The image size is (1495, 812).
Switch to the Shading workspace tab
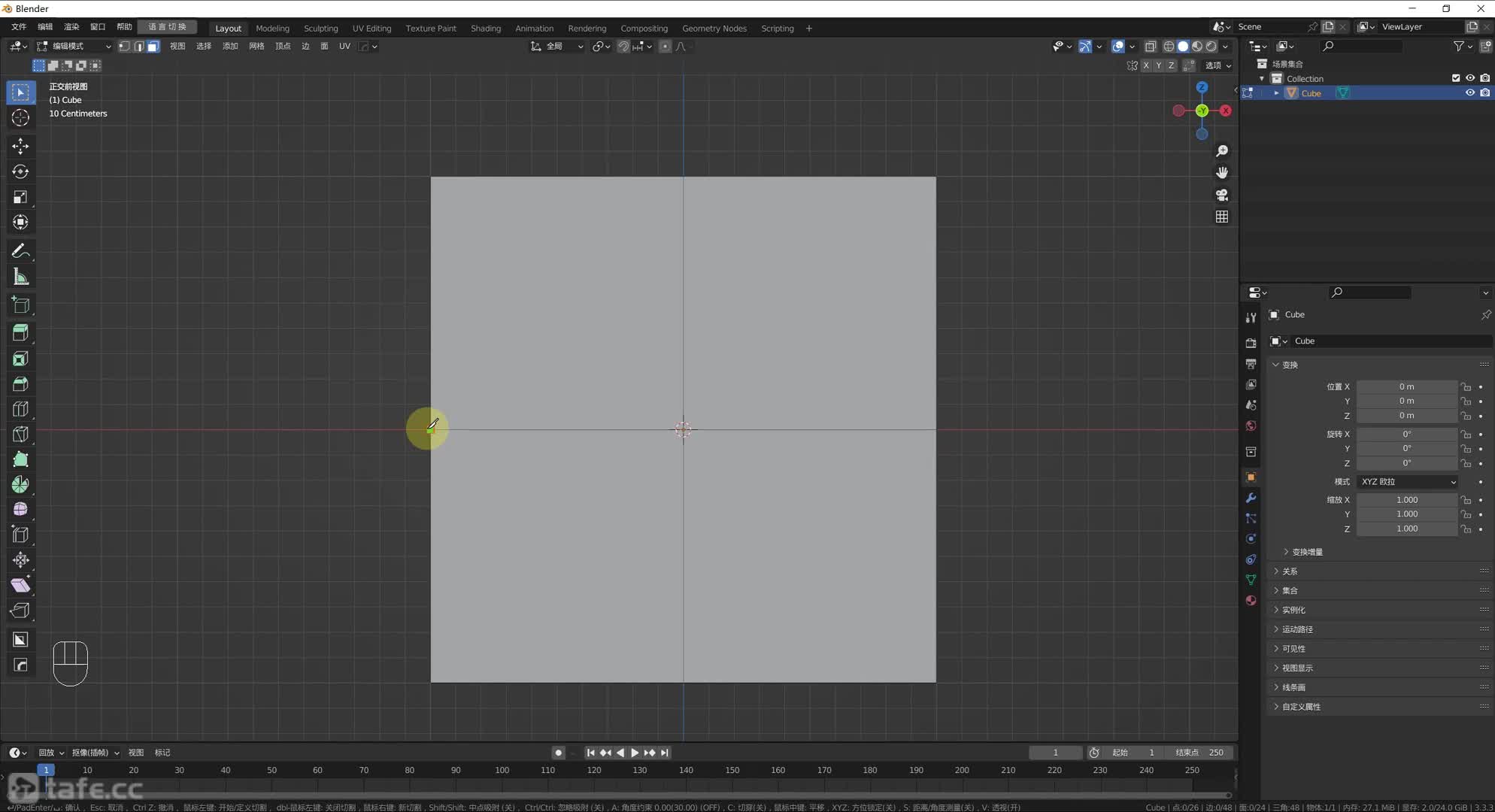(x=486, y=29)
